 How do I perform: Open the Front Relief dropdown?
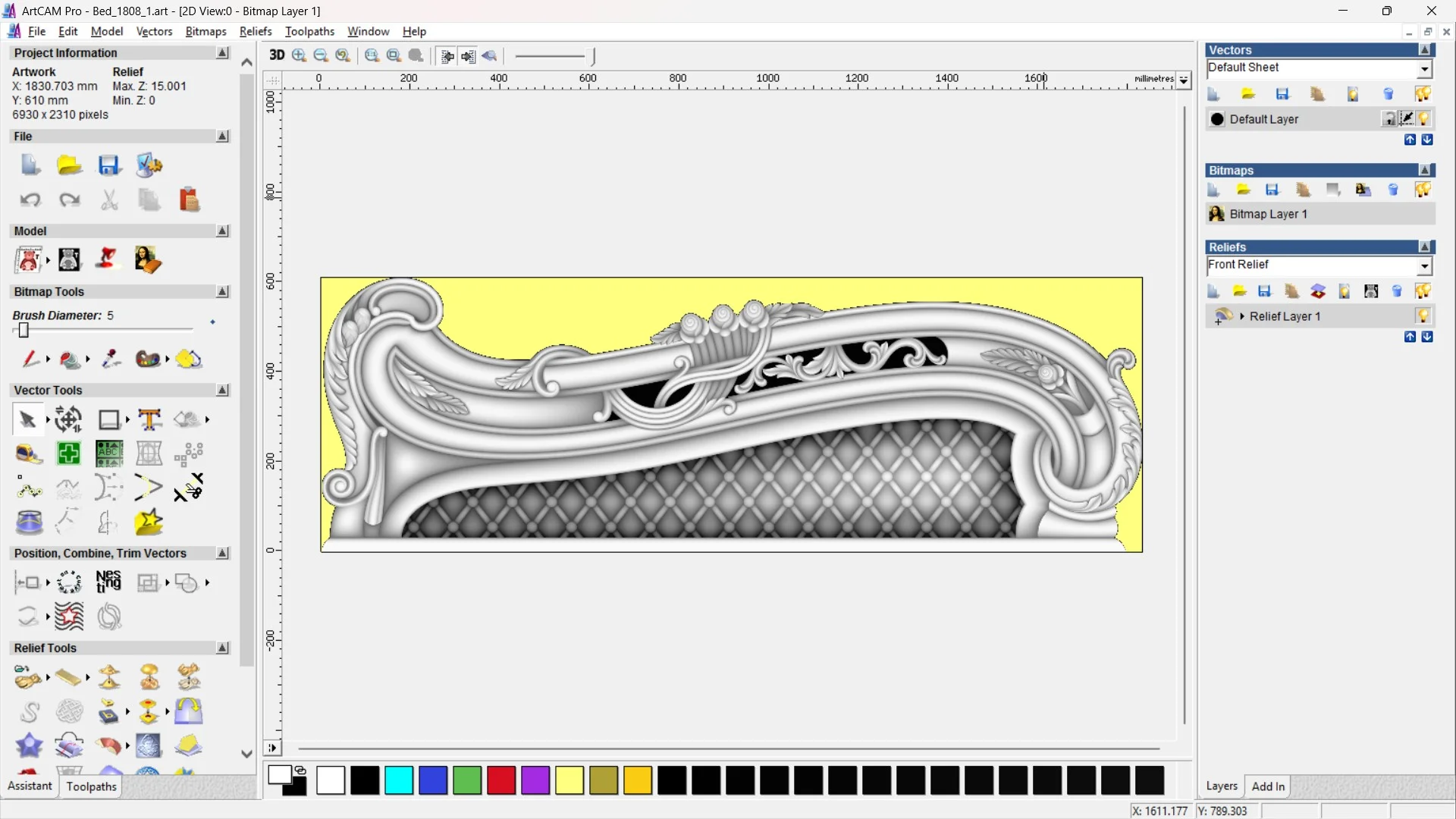(1425, 265)
